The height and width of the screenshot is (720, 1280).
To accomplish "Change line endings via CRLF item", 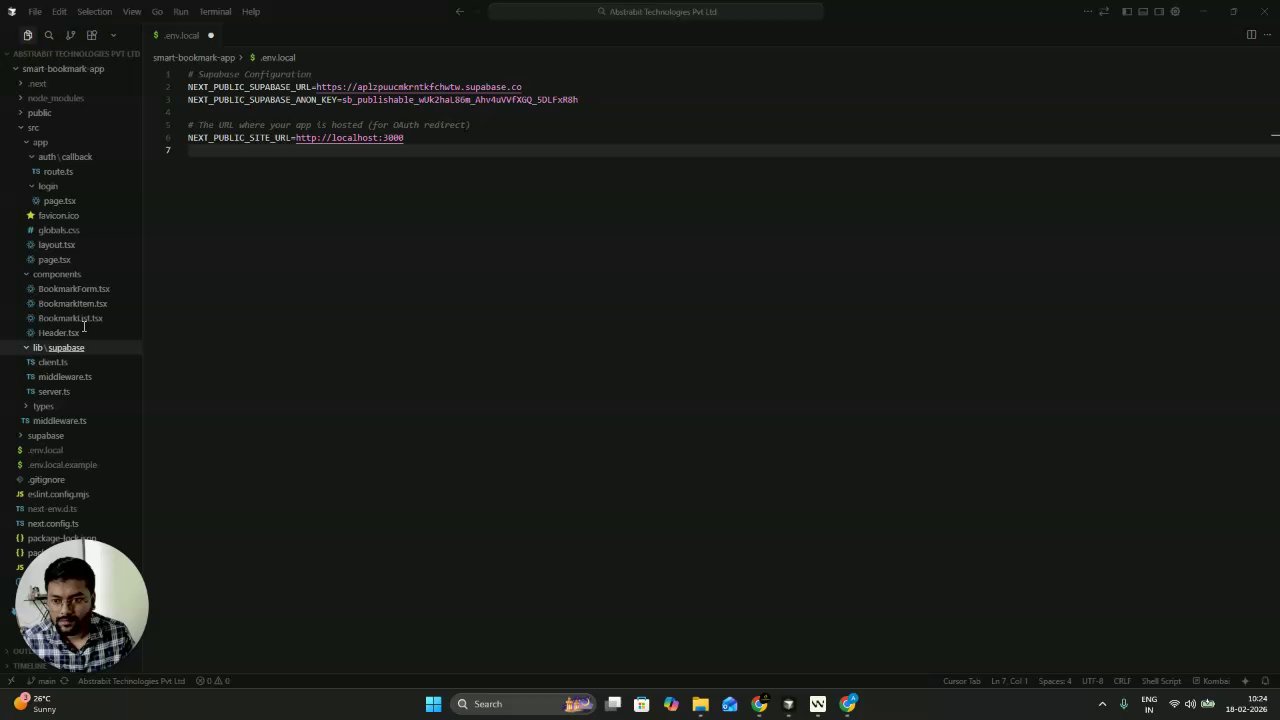I will pos(1122,681).
